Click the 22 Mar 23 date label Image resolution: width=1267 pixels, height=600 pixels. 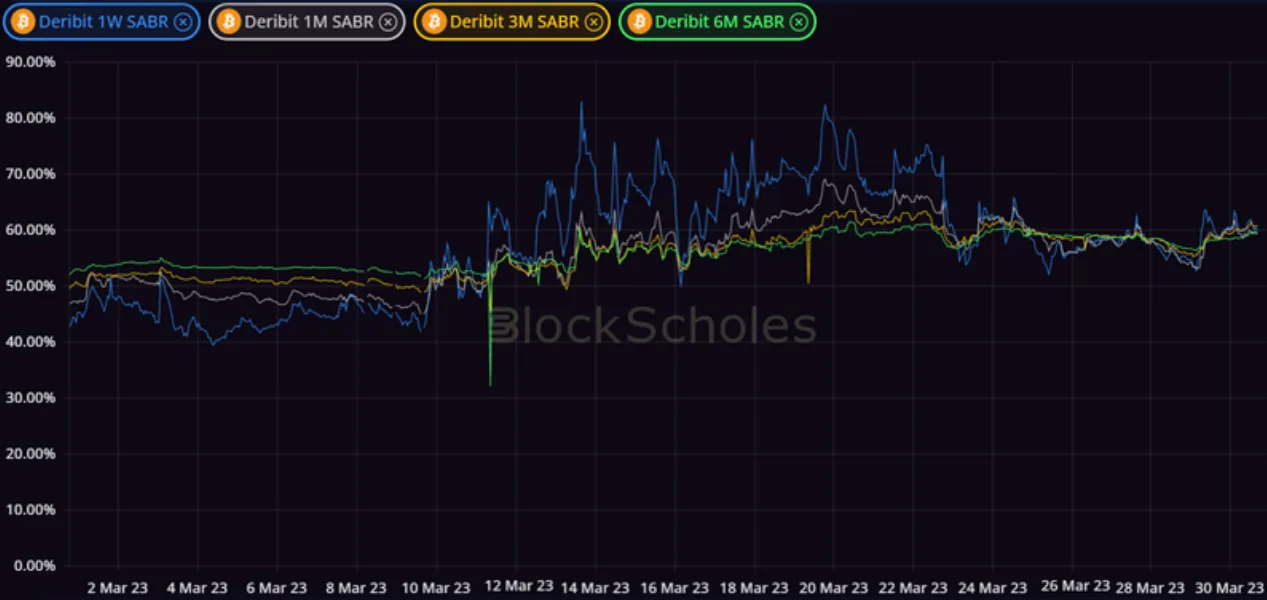coord(912,587)
